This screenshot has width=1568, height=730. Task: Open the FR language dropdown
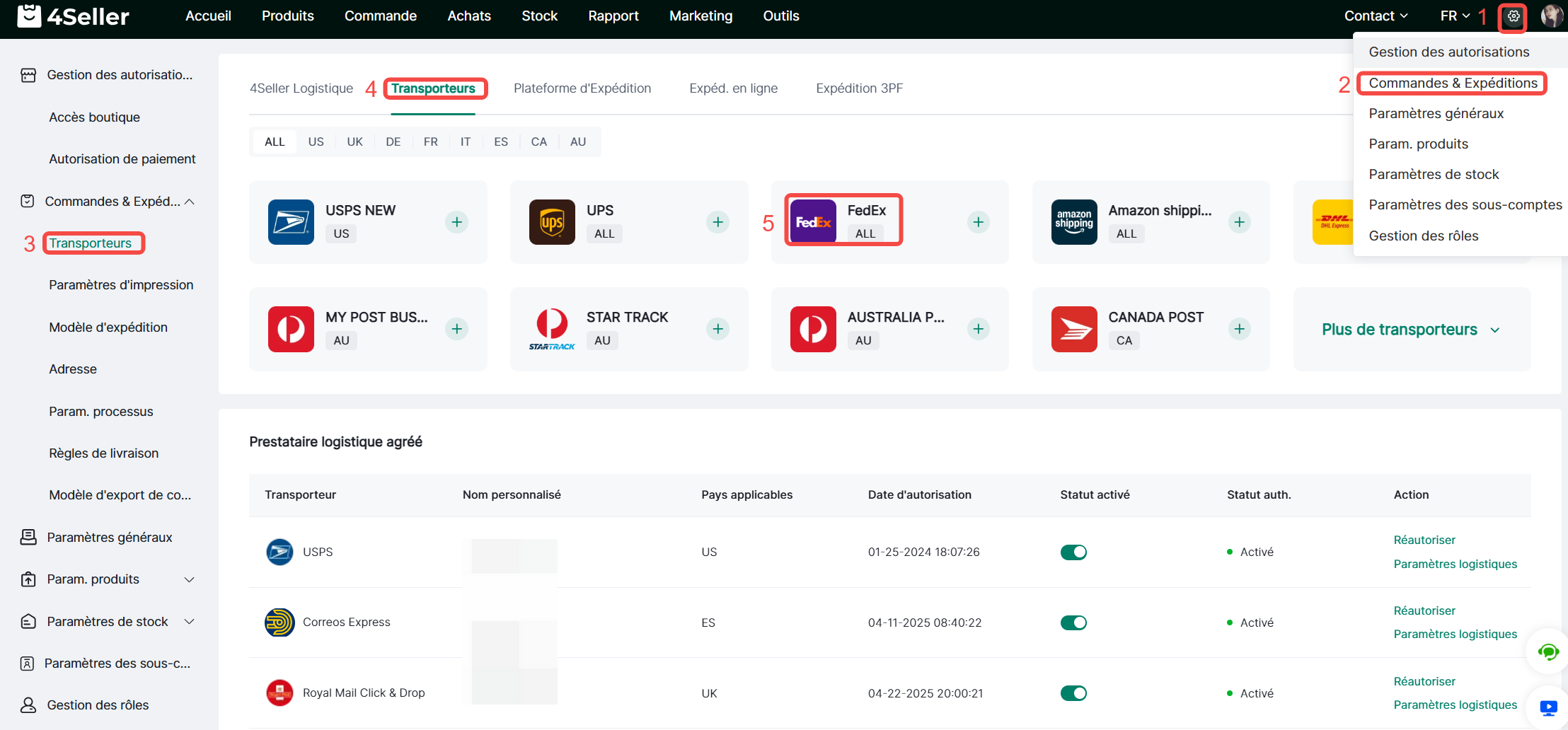tap(1455, 16)
